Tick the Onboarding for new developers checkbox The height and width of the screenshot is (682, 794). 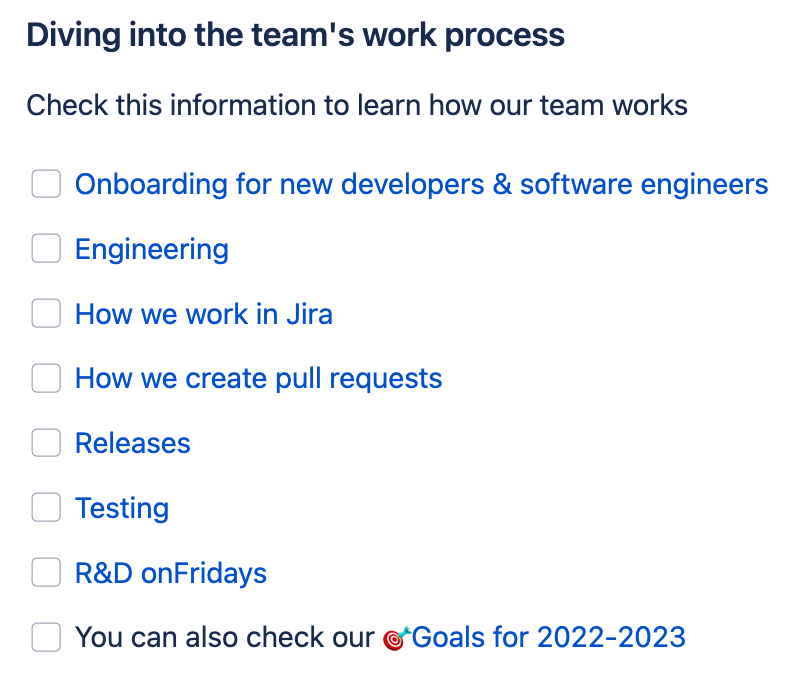(x=46, y=183)
